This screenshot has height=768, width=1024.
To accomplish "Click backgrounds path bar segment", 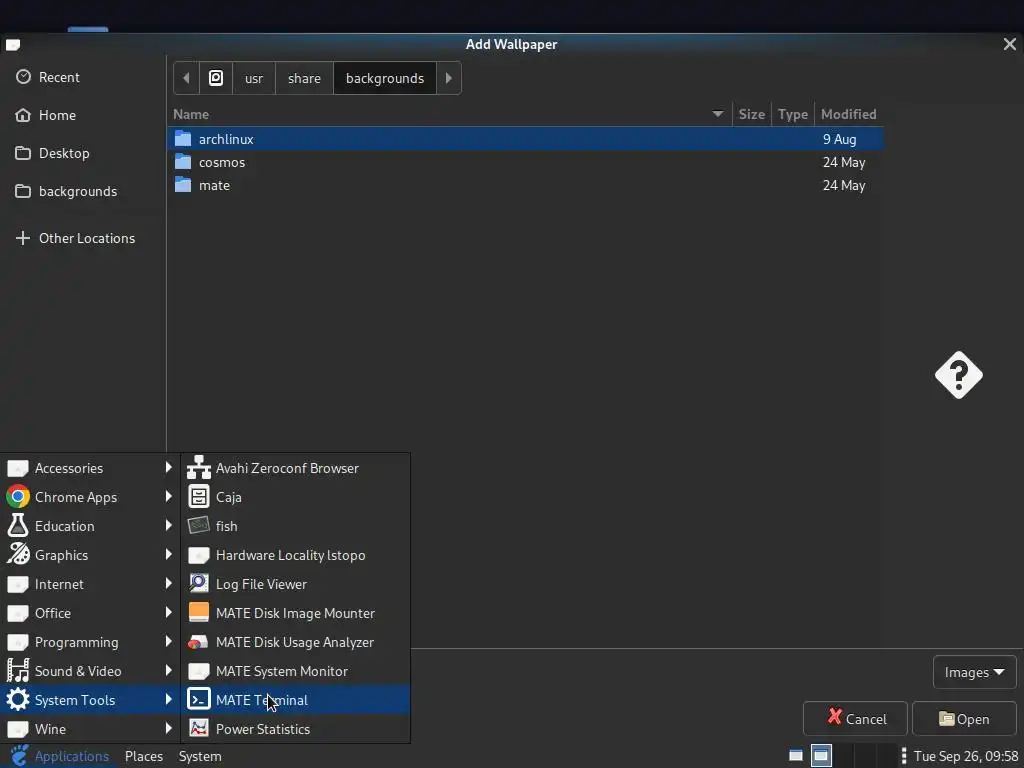I will point(385,78).
